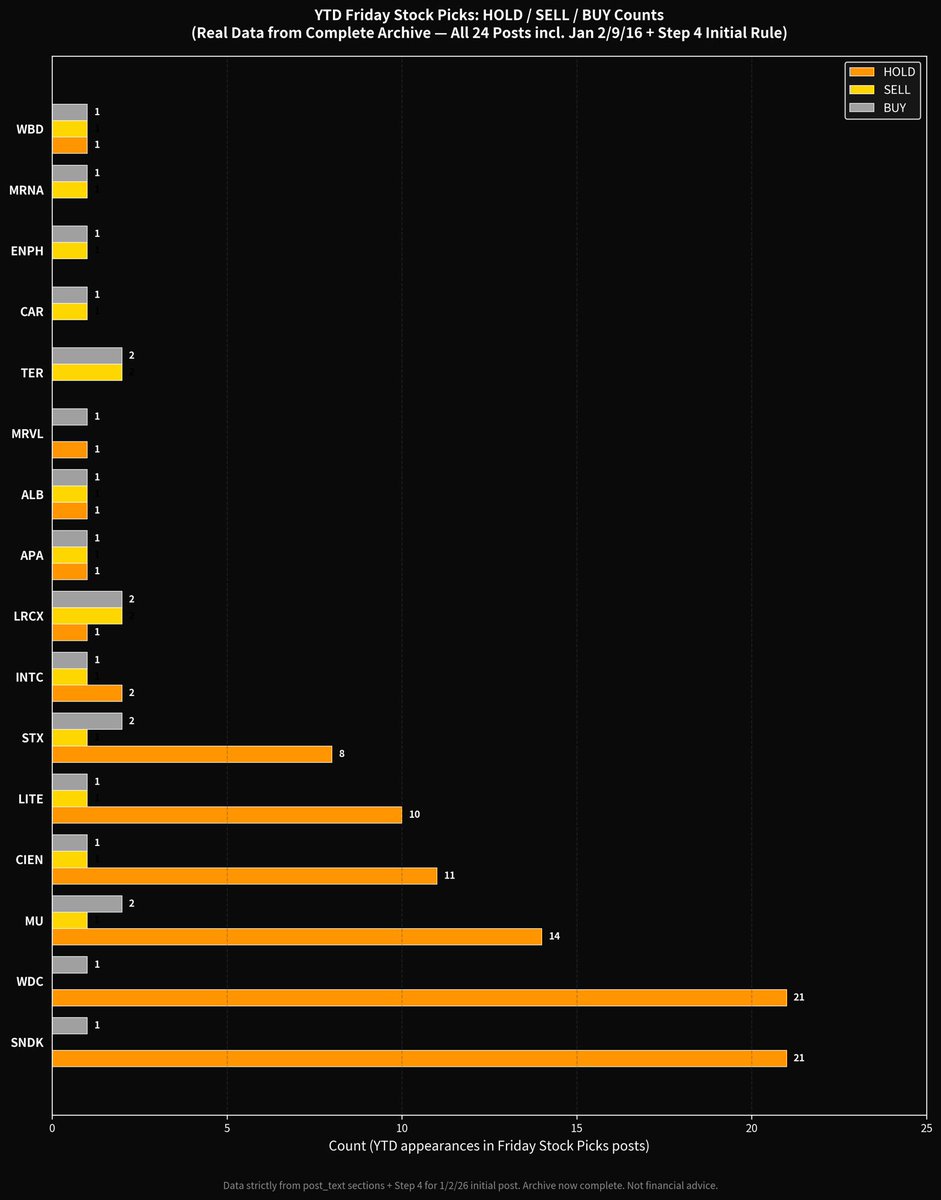Viewport: 941px width, 1200px height.
Task: Click the value 21 beside WDC's HOLD bar
Action: pos(799,997)
